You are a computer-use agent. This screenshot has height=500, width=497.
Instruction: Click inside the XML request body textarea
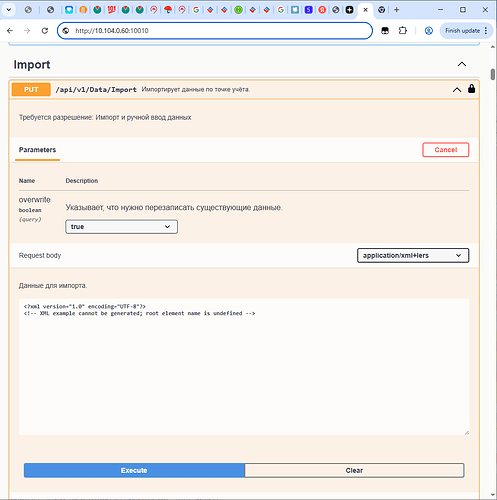(244, 367)
